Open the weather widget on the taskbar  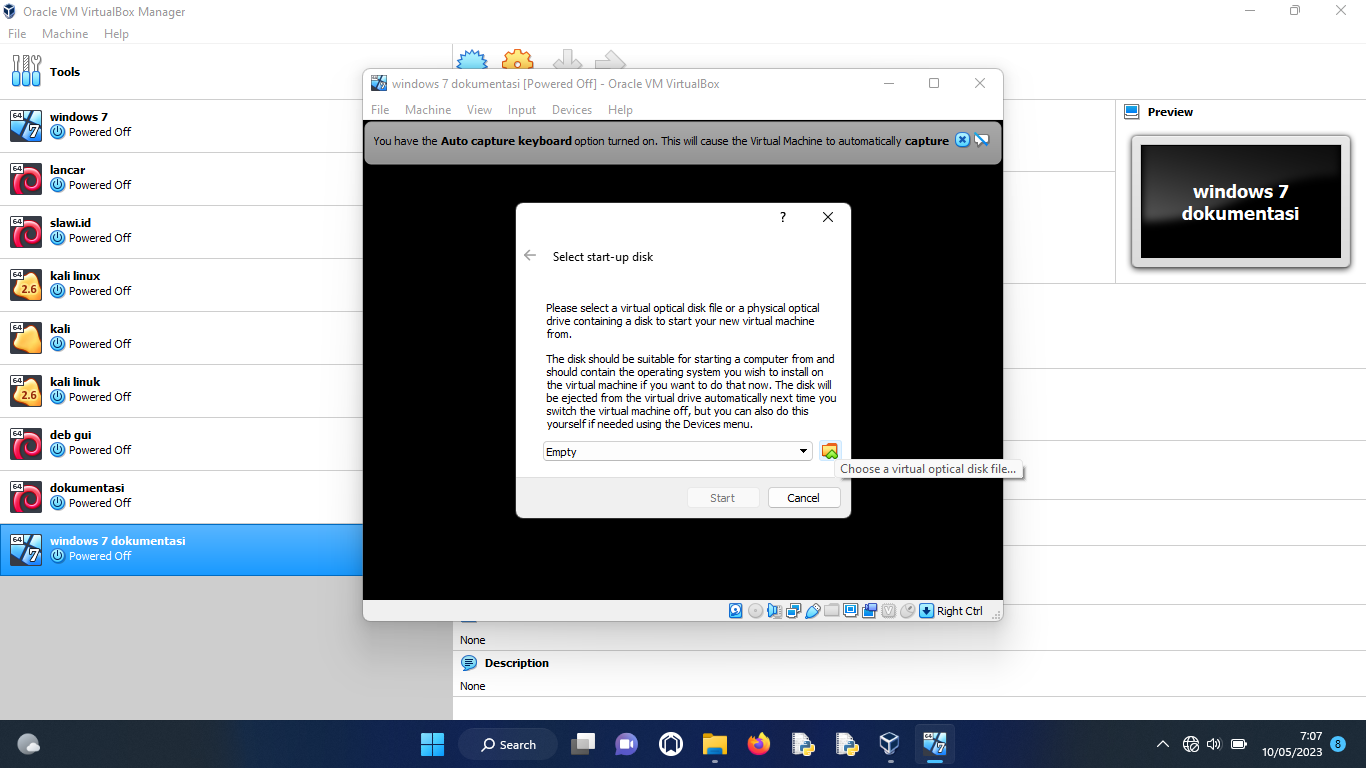[x=29, y=744]
